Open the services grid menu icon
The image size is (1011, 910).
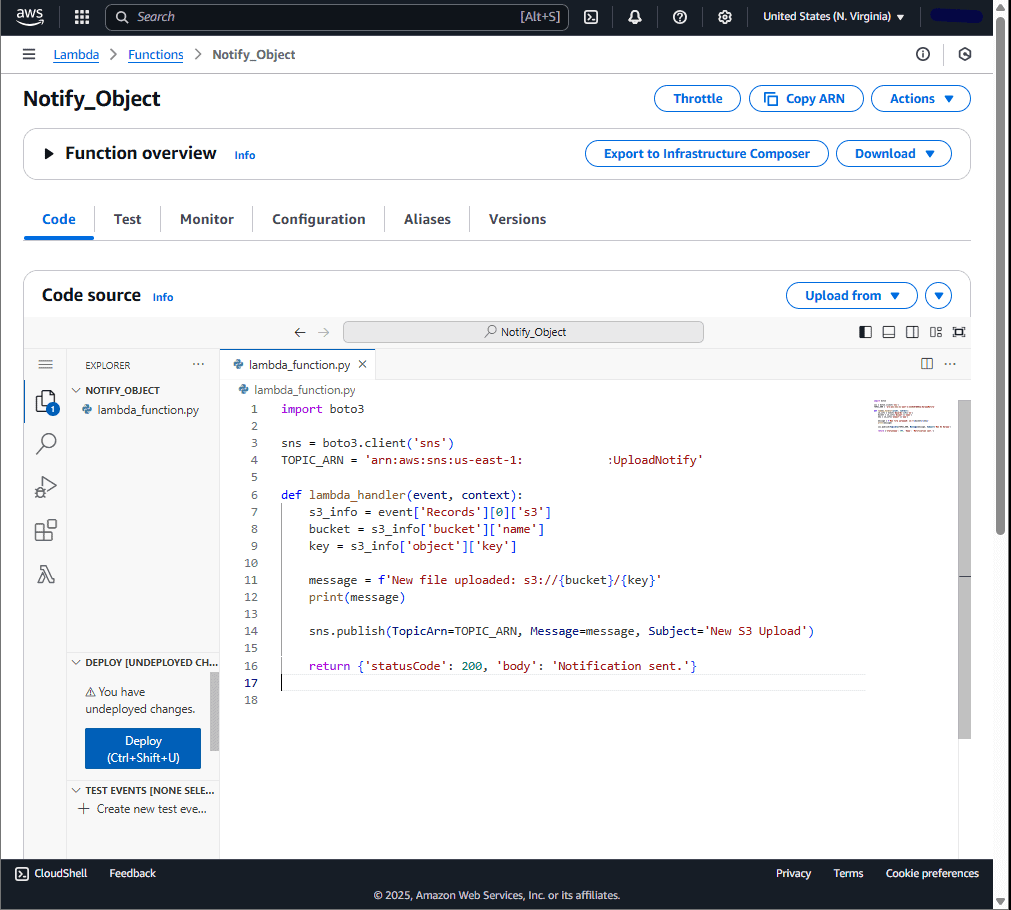tap(82, 17)
